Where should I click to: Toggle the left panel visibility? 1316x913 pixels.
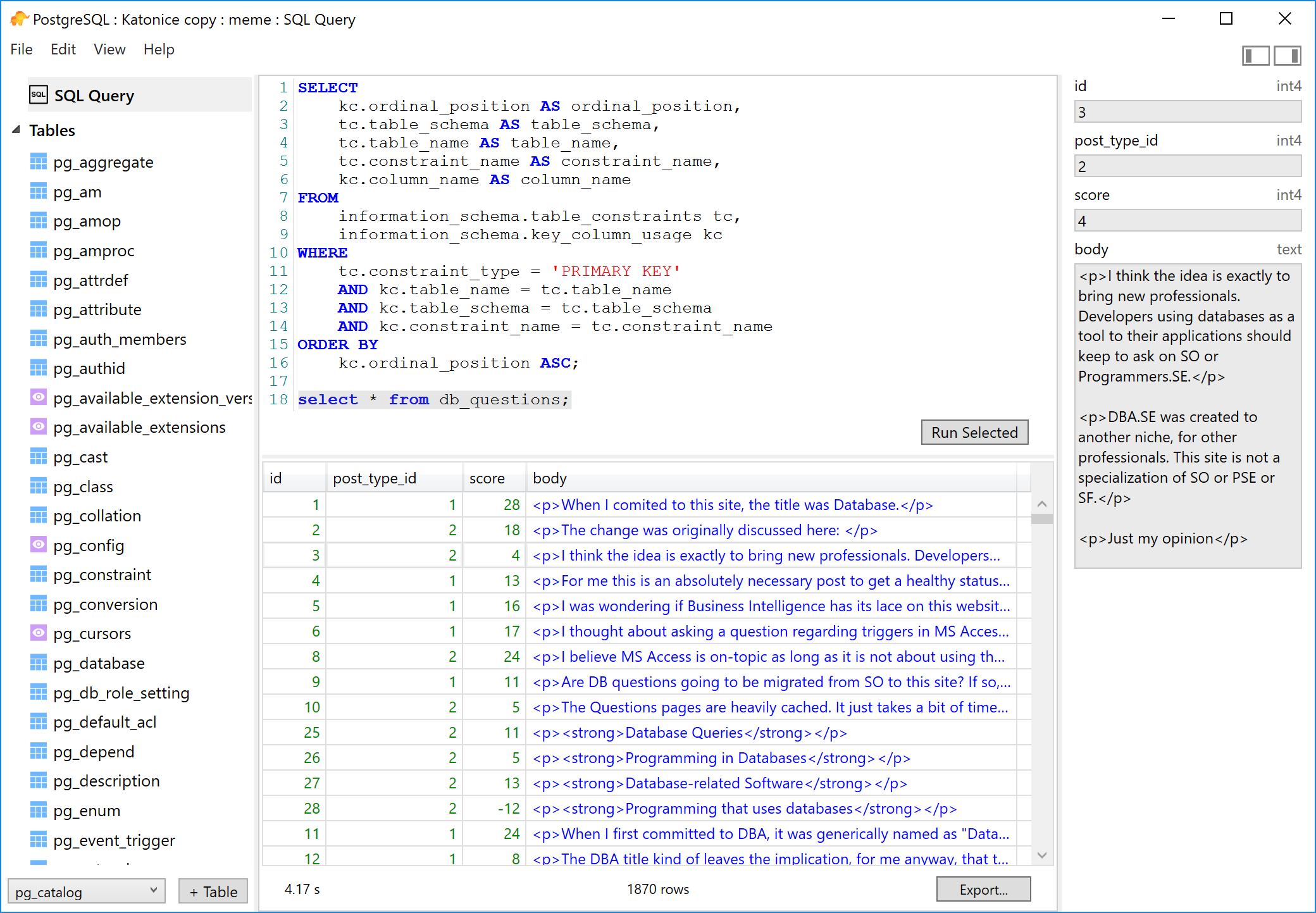coord(1256,56)
